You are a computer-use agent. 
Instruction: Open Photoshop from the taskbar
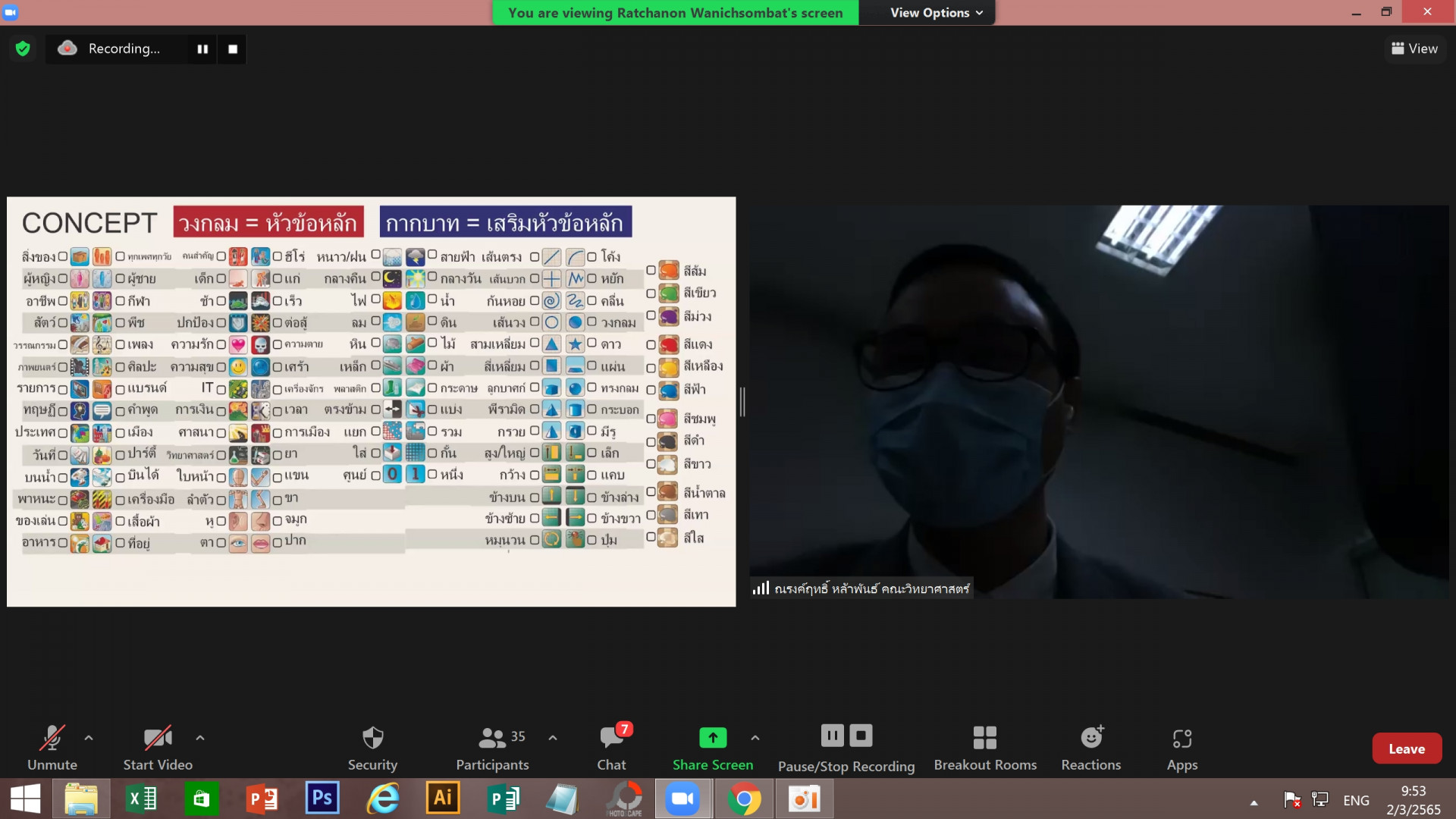tap(322, 799)
